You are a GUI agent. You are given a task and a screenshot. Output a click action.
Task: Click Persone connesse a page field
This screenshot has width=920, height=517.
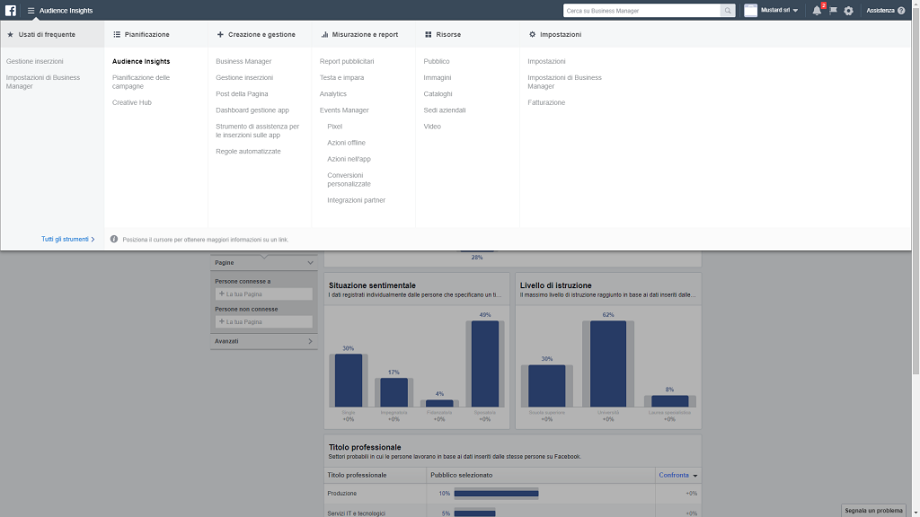tap(263, 294)
